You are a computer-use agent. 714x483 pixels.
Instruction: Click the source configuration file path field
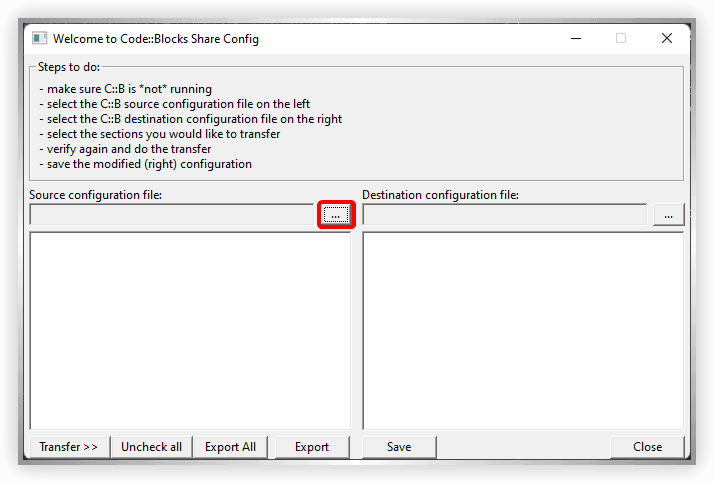pos(171,215)
